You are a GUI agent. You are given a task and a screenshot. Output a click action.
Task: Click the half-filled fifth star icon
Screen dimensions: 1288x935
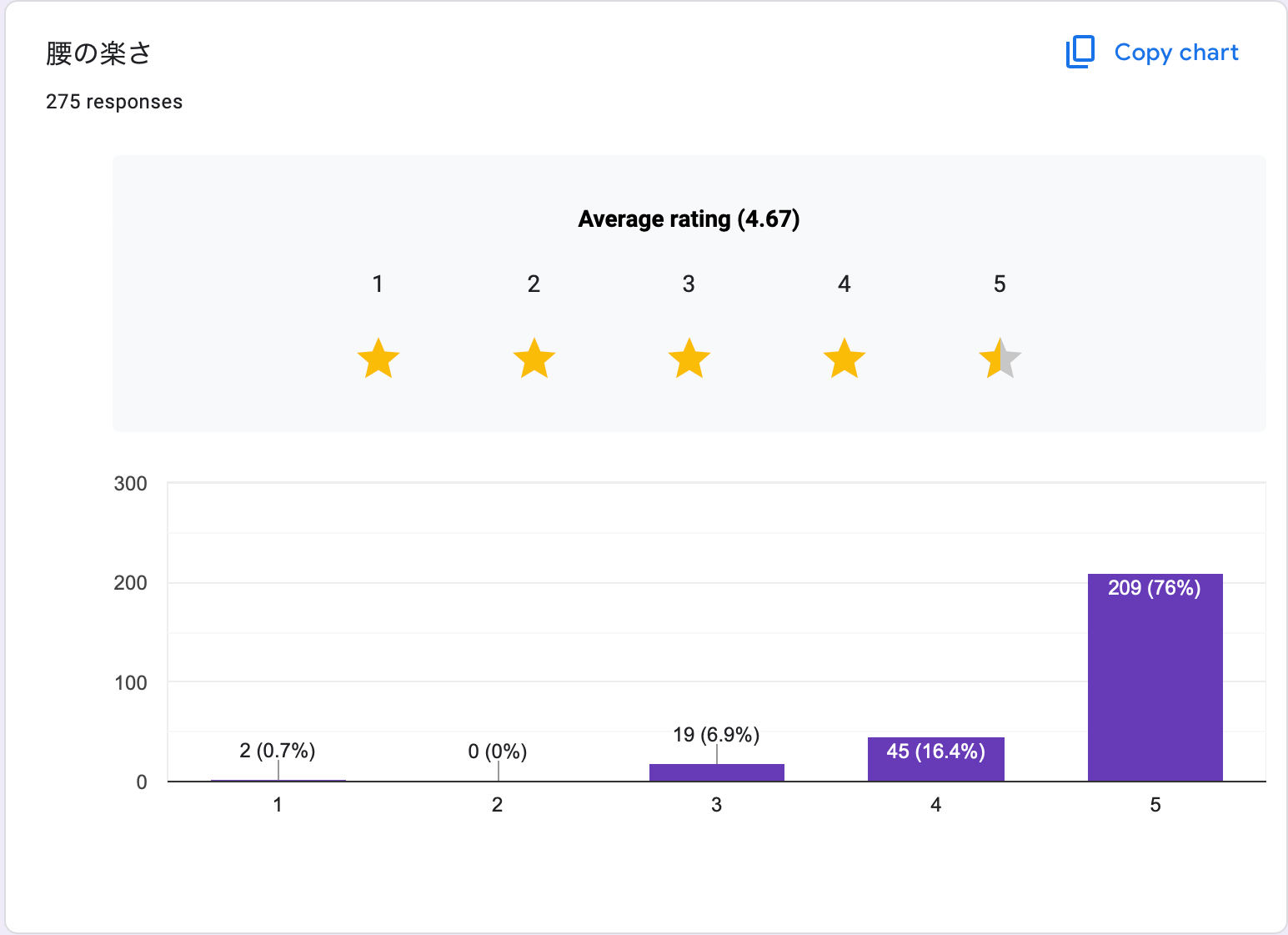1000,359
